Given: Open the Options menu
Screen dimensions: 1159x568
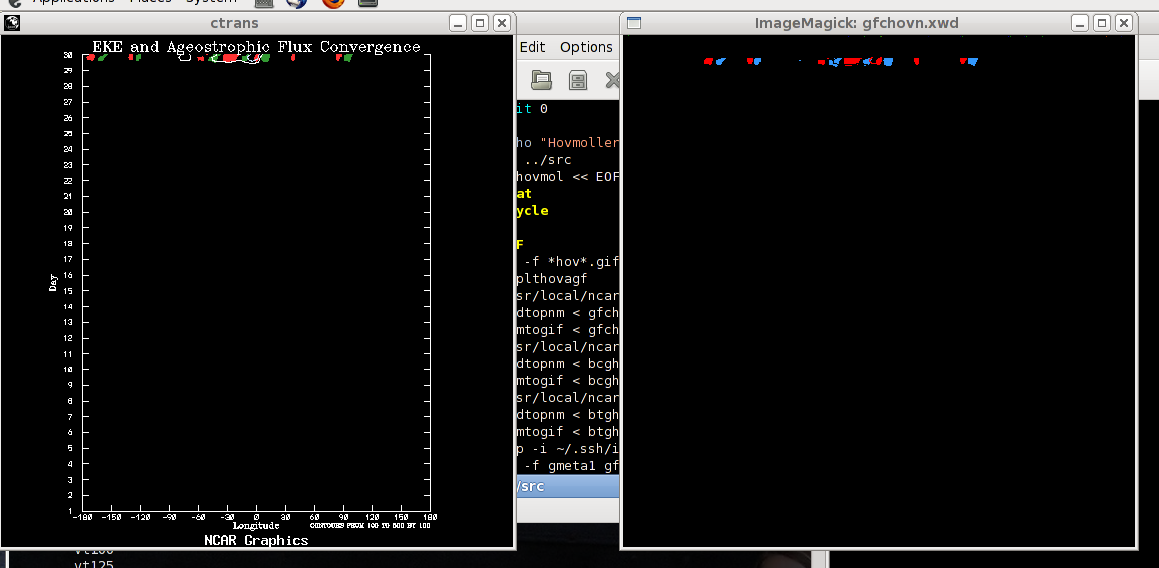Looking at the screenshot, I should click(586, 47).
